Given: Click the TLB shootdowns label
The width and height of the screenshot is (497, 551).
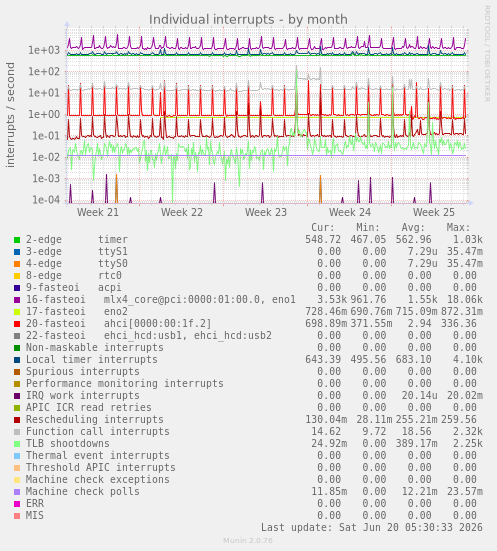Looking at the screenshot, I should [68, 443].
